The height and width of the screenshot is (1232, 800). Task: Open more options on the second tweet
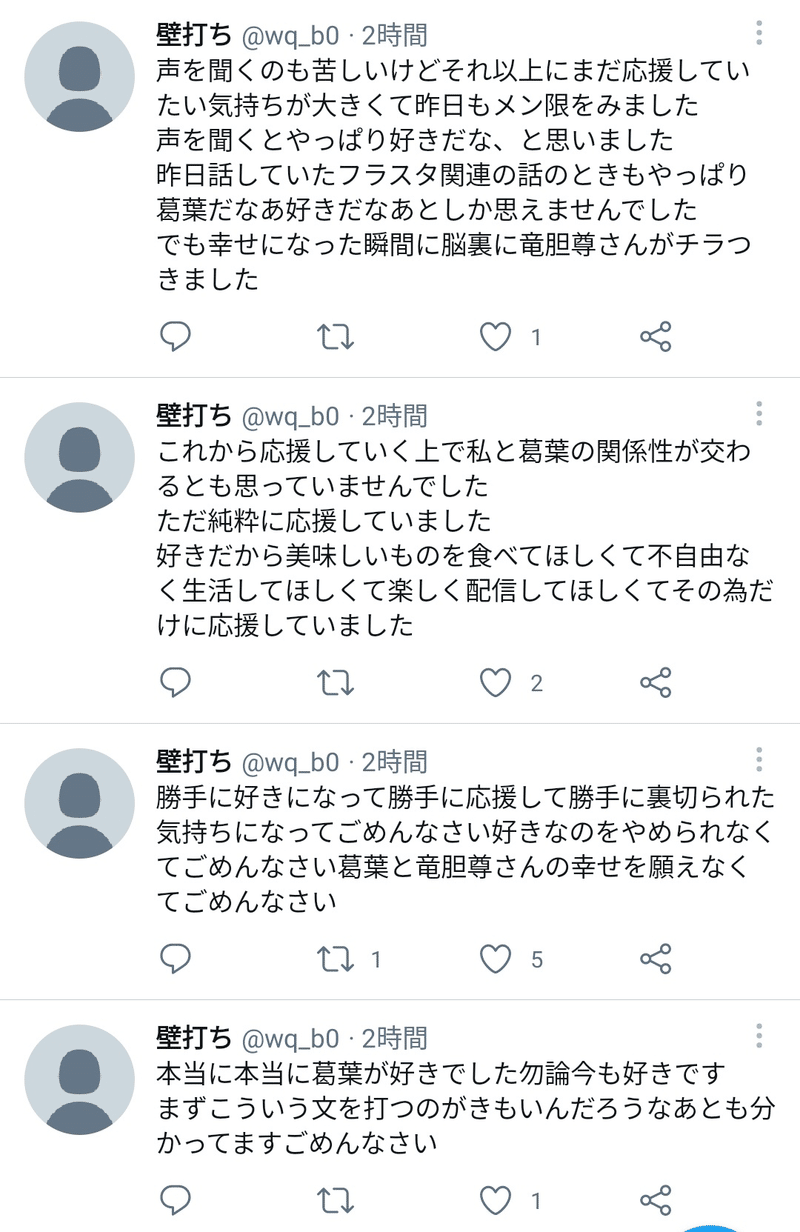760,414
